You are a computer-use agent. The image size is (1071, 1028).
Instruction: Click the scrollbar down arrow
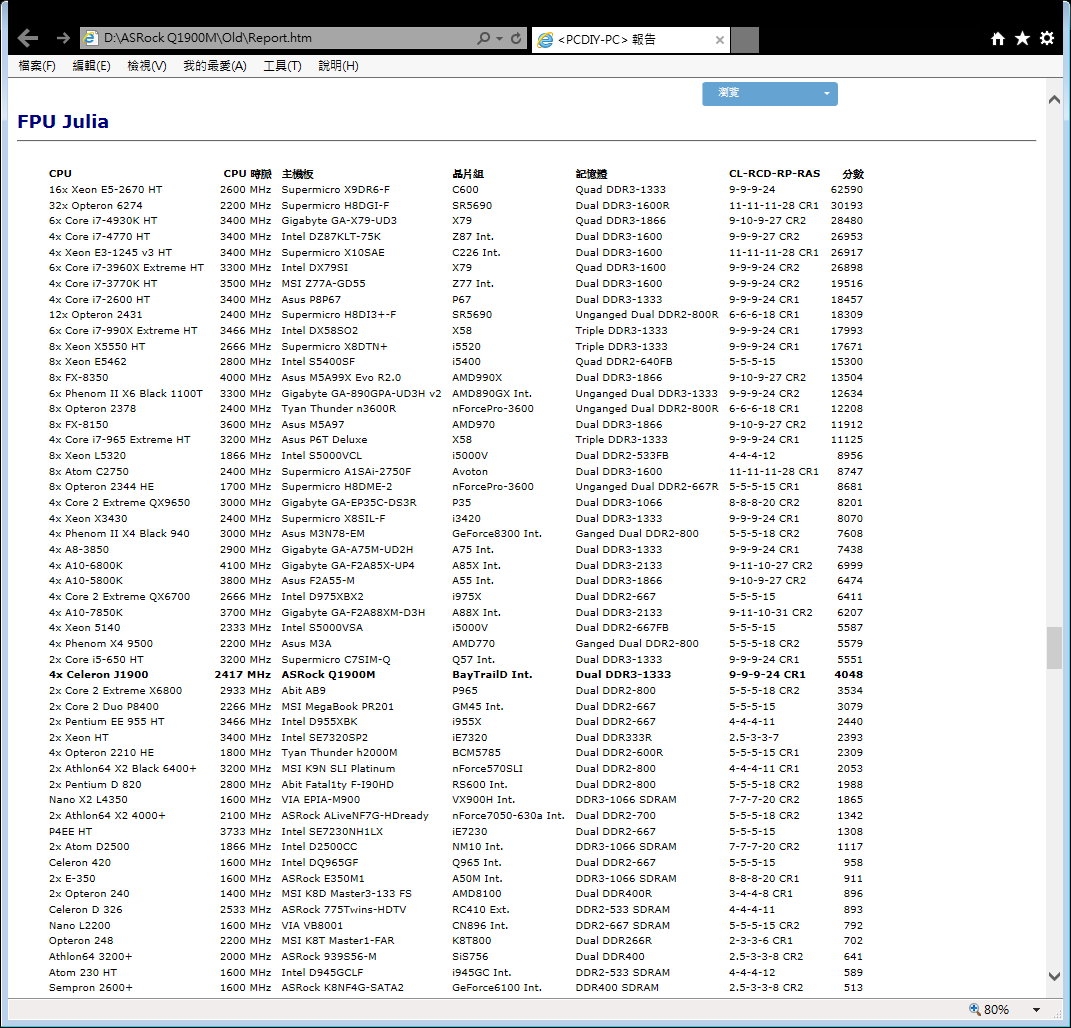[x=1055, y=976]
